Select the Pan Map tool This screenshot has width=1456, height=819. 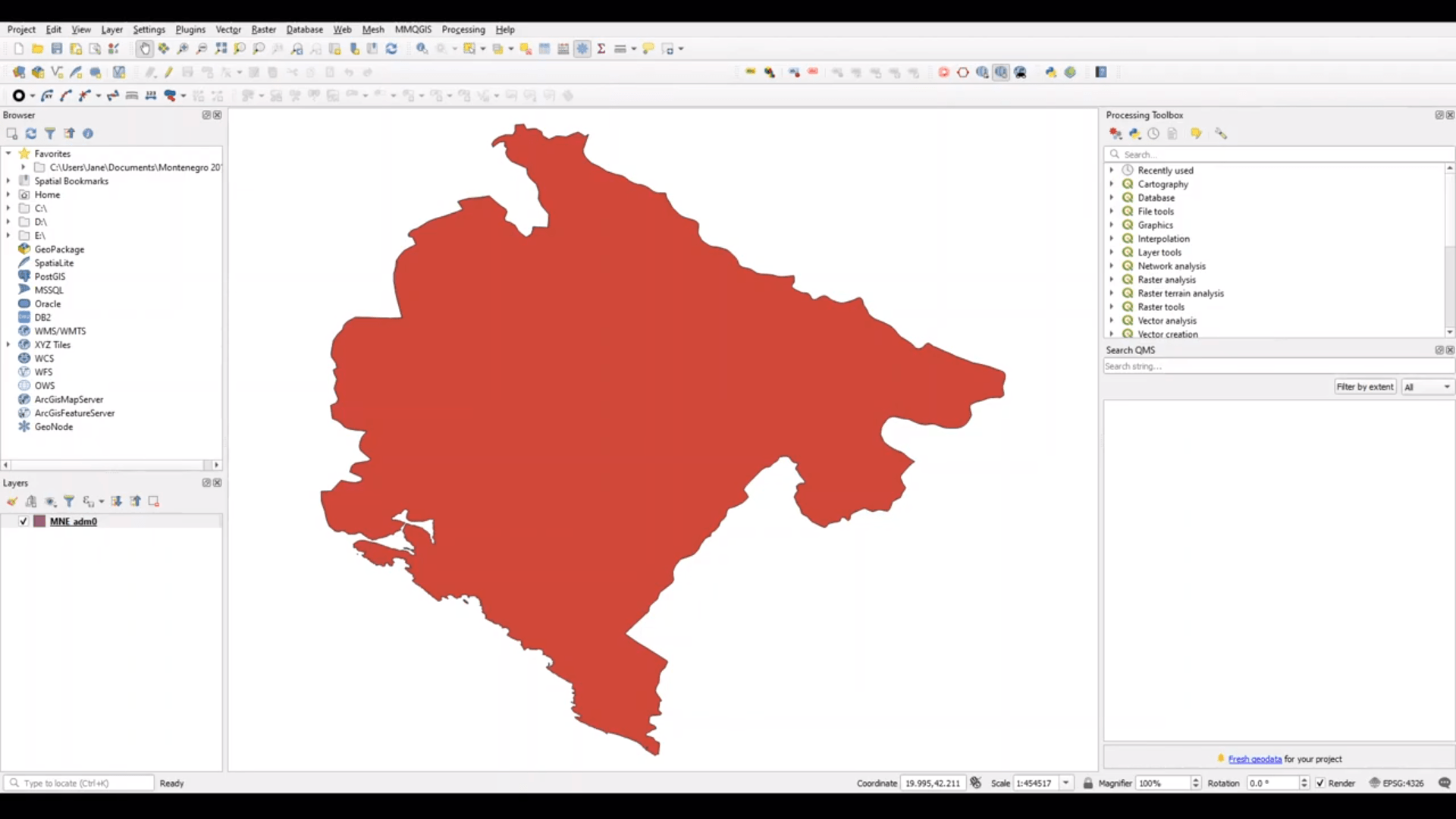tap(144, 49)
